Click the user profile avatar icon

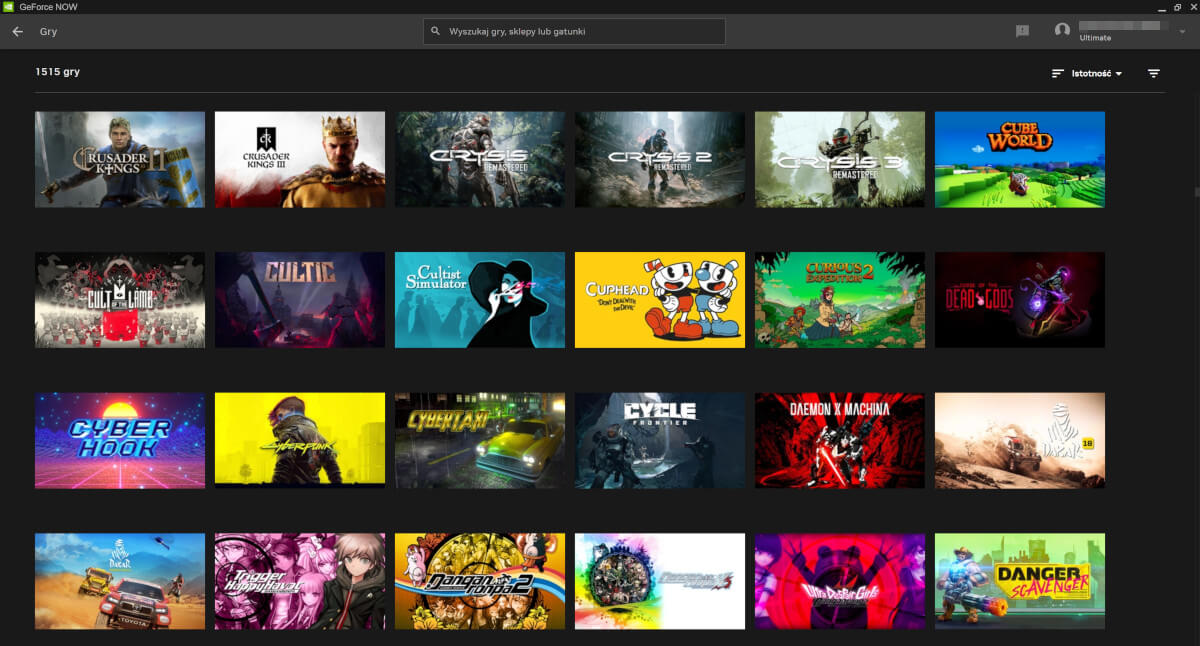(x=1062, y=30)
